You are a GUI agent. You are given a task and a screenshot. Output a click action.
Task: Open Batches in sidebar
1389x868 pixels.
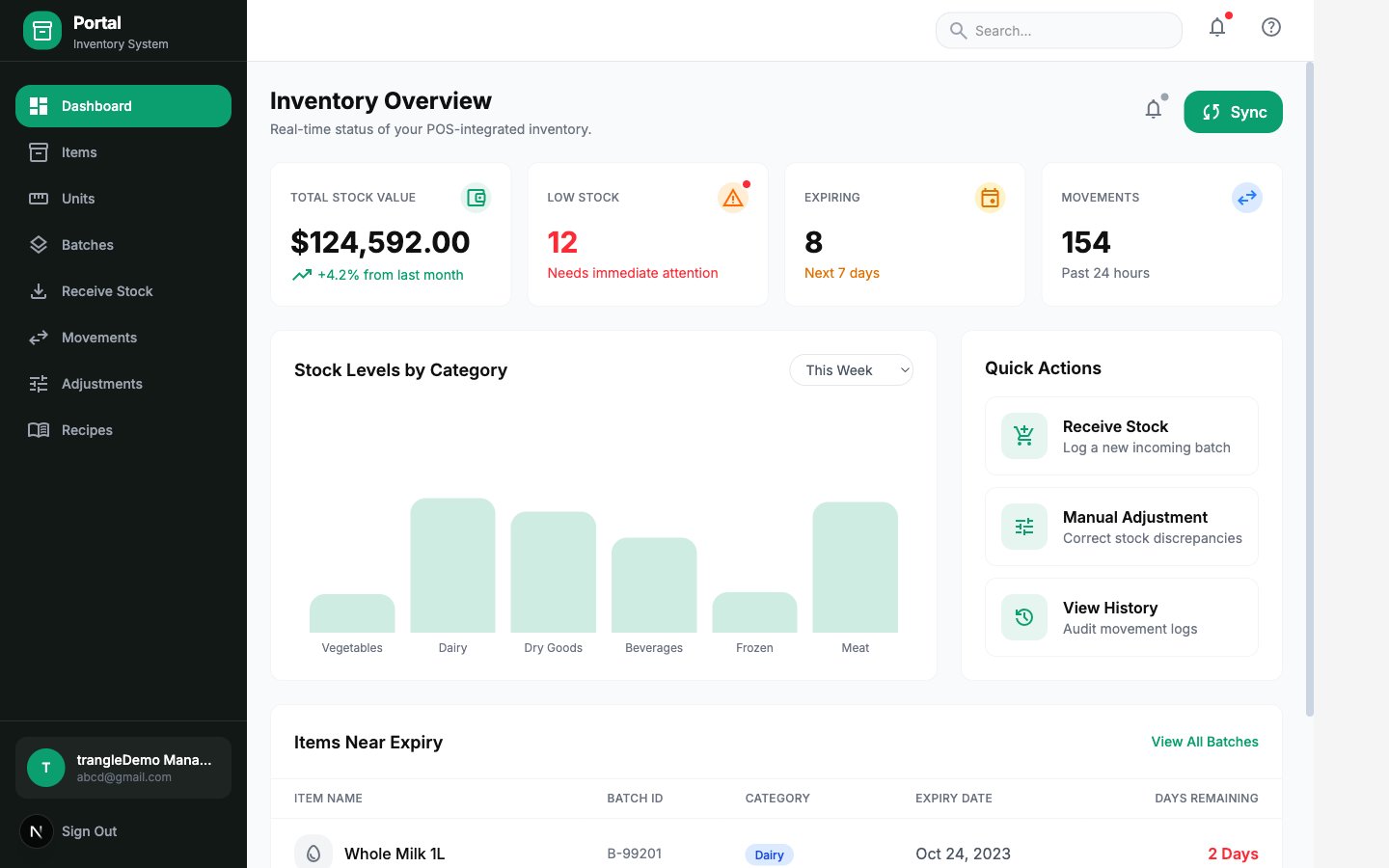click(123, 245)
